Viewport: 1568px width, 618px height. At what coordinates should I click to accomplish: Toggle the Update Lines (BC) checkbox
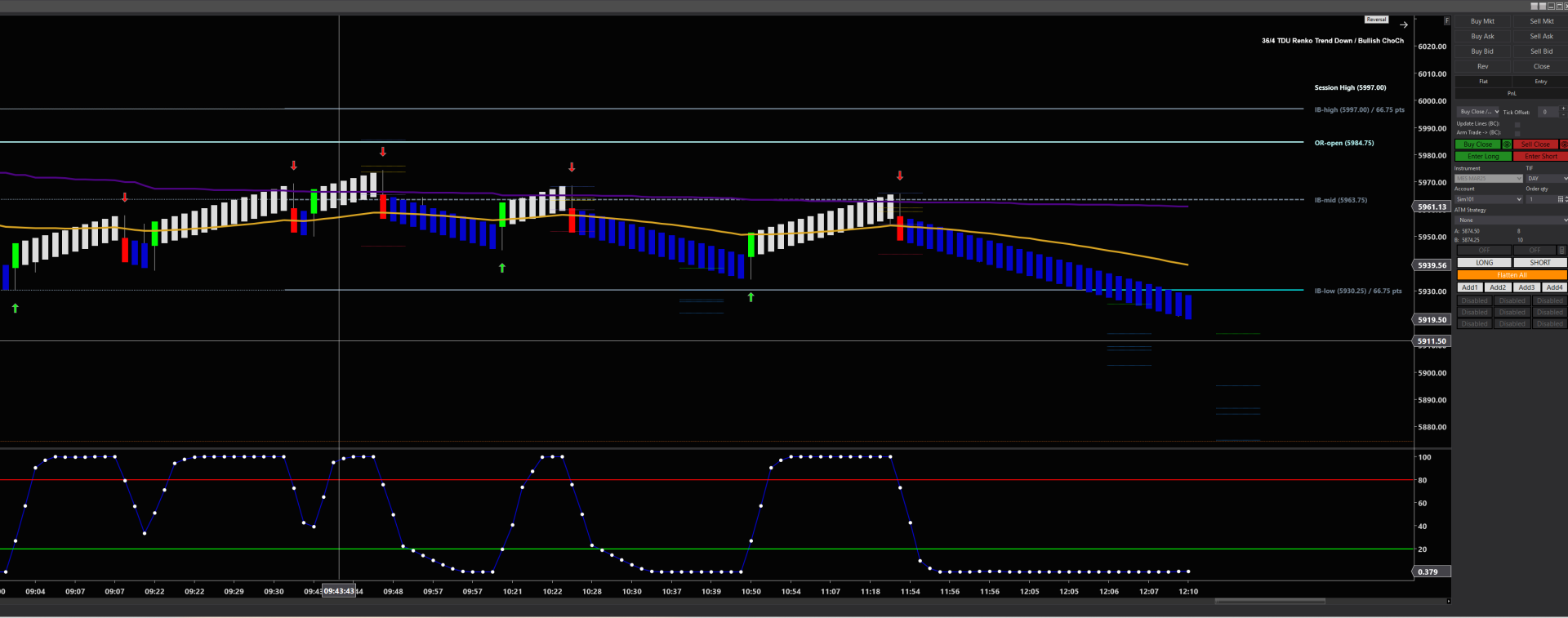pyautogui.click(x=1517, y=125)
